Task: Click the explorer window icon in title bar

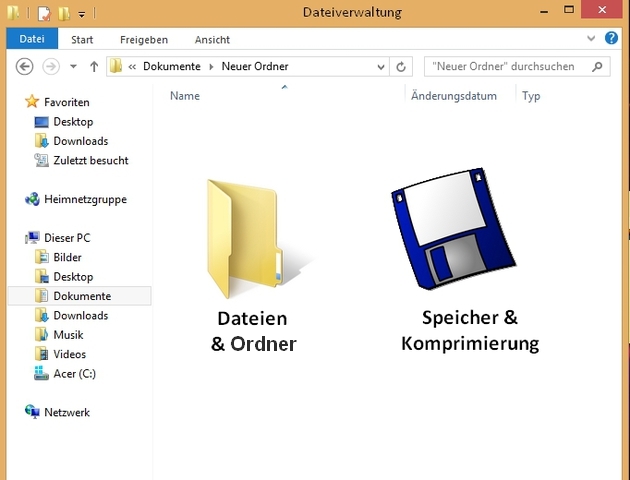Action: tap(13, 13)
